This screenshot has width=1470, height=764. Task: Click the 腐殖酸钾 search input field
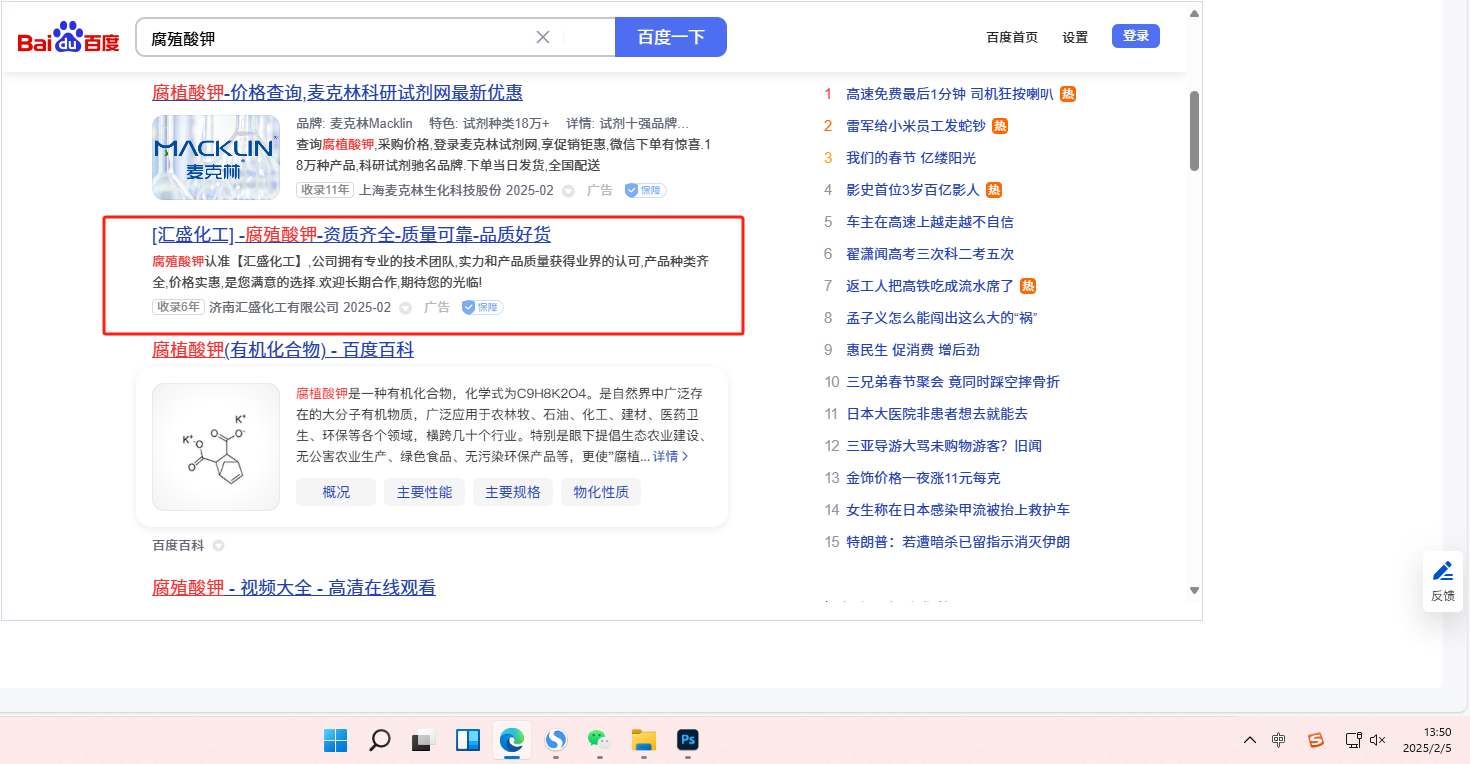click(x=340, y=38)
